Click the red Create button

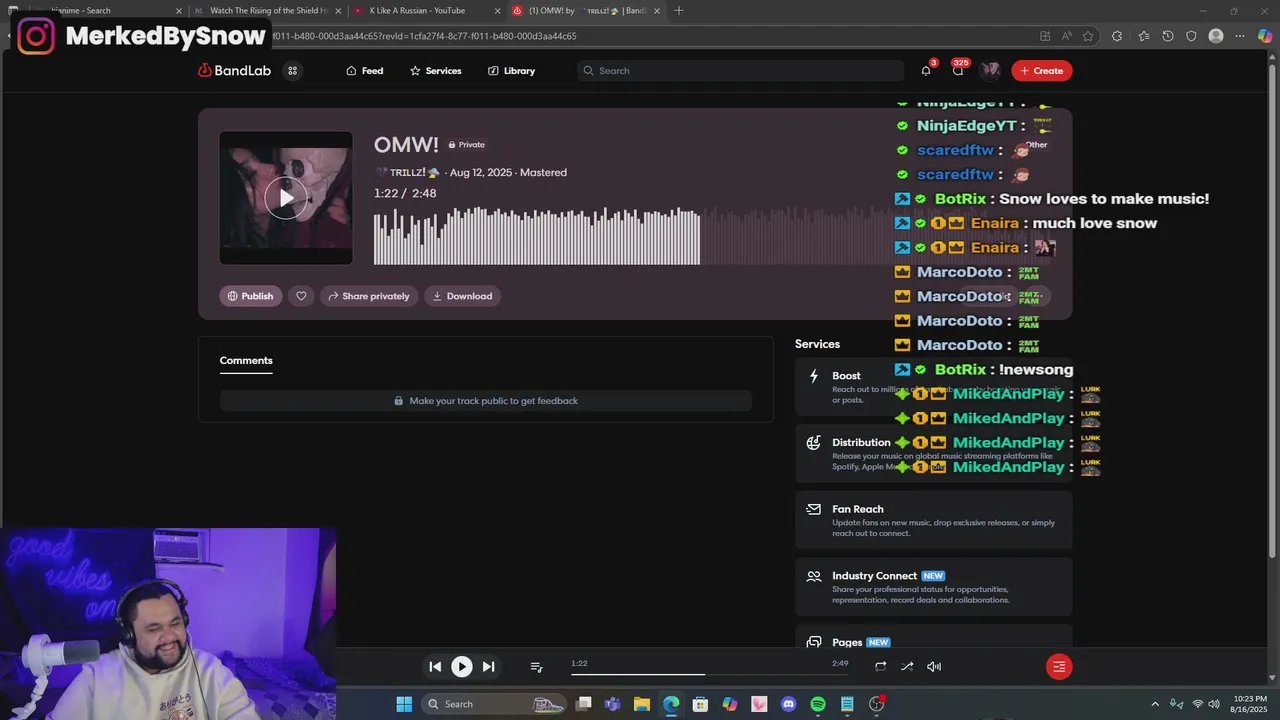pyautogui.click(x=1041, y=71)
